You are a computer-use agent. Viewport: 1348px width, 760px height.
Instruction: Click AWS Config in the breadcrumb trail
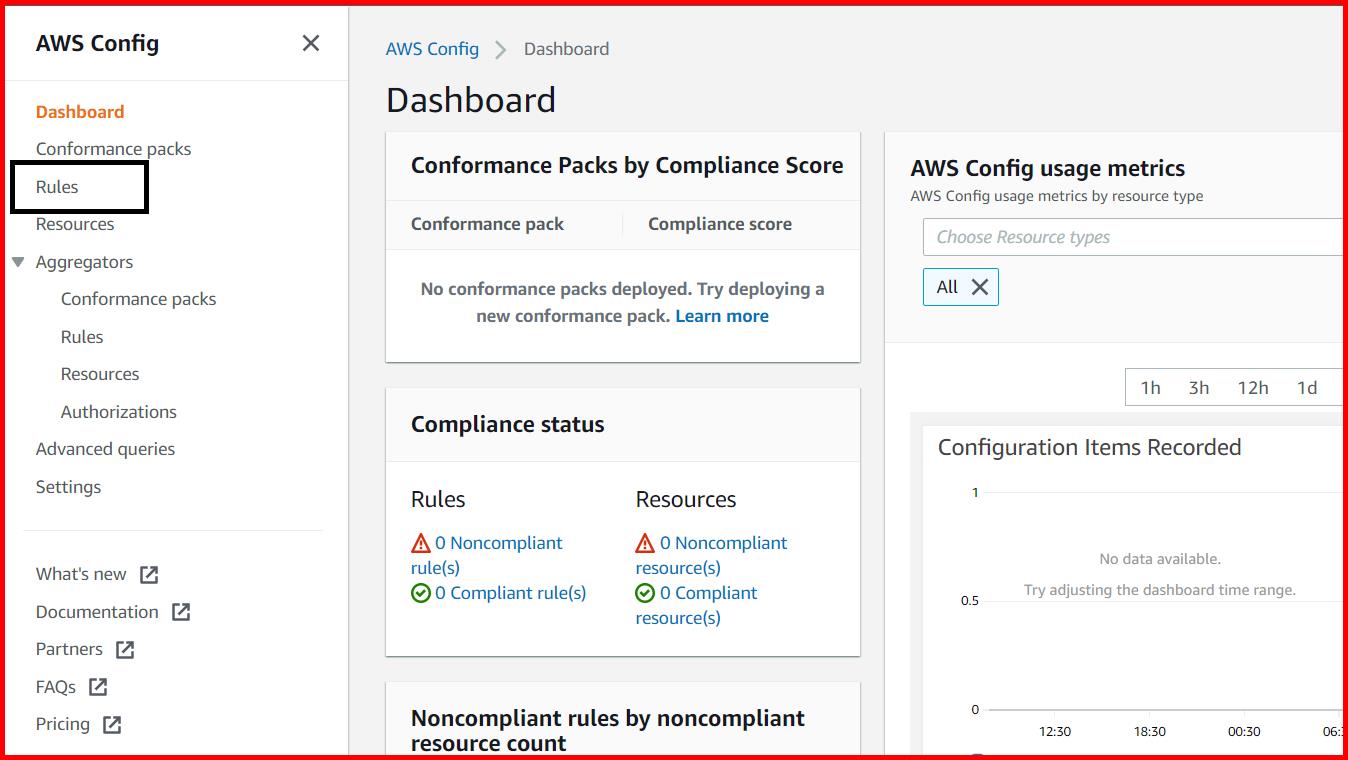point(432,48)
